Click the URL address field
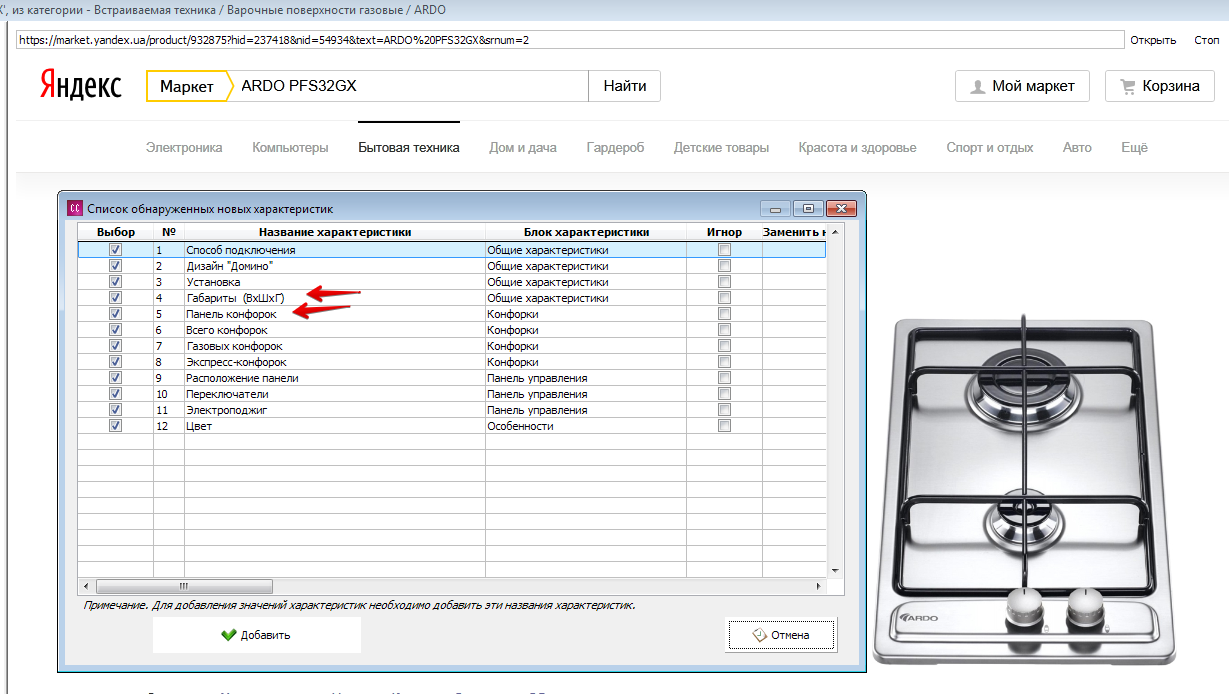Screen dimensions: 1229x694 pyautogui.click(x=570, y=40)
